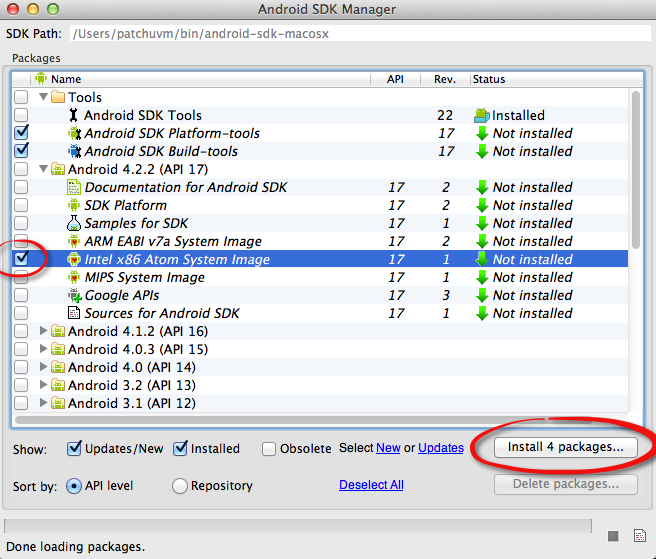Image resolution: width=656 pixels, height=559 pixels.
Task: Collapse the Android 4.2.2 (API 17) group
Action: pos(43,169)
